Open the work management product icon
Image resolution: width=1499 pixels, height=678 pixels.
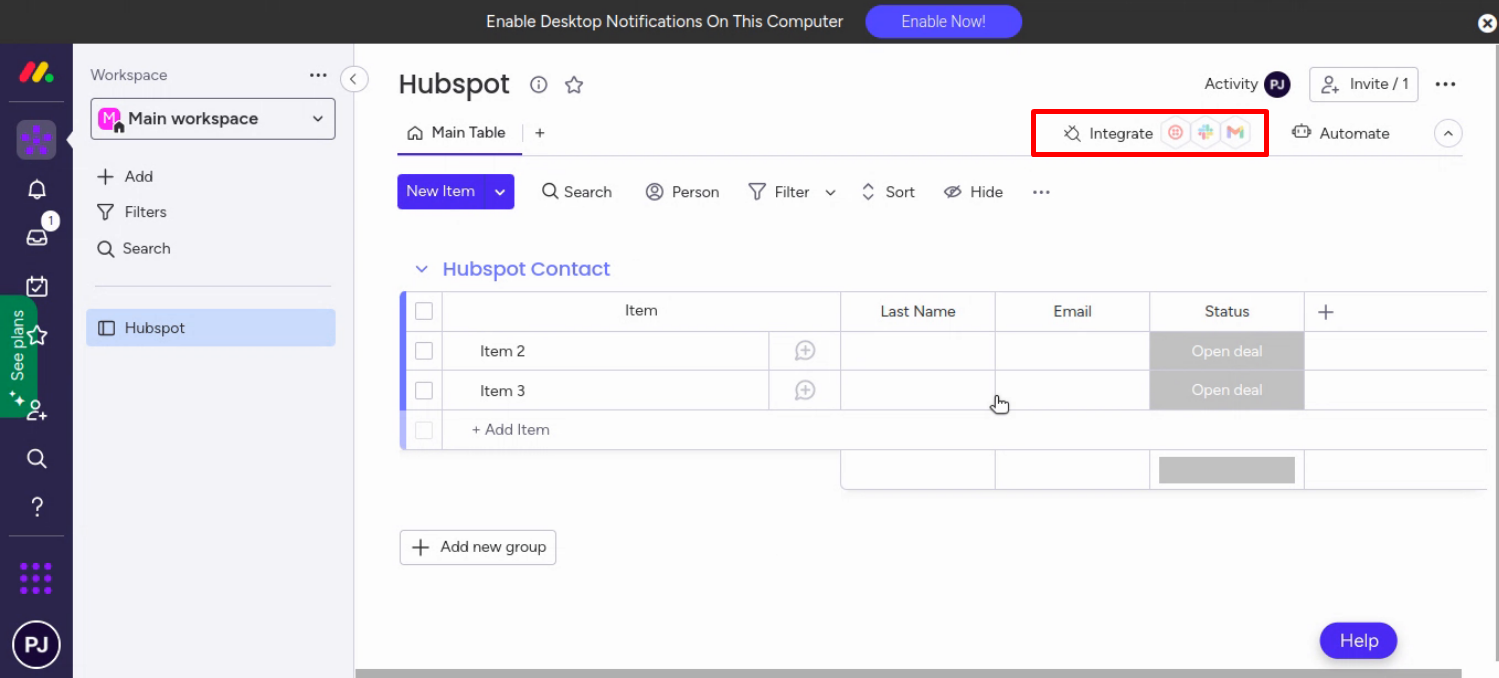(36, 140)
